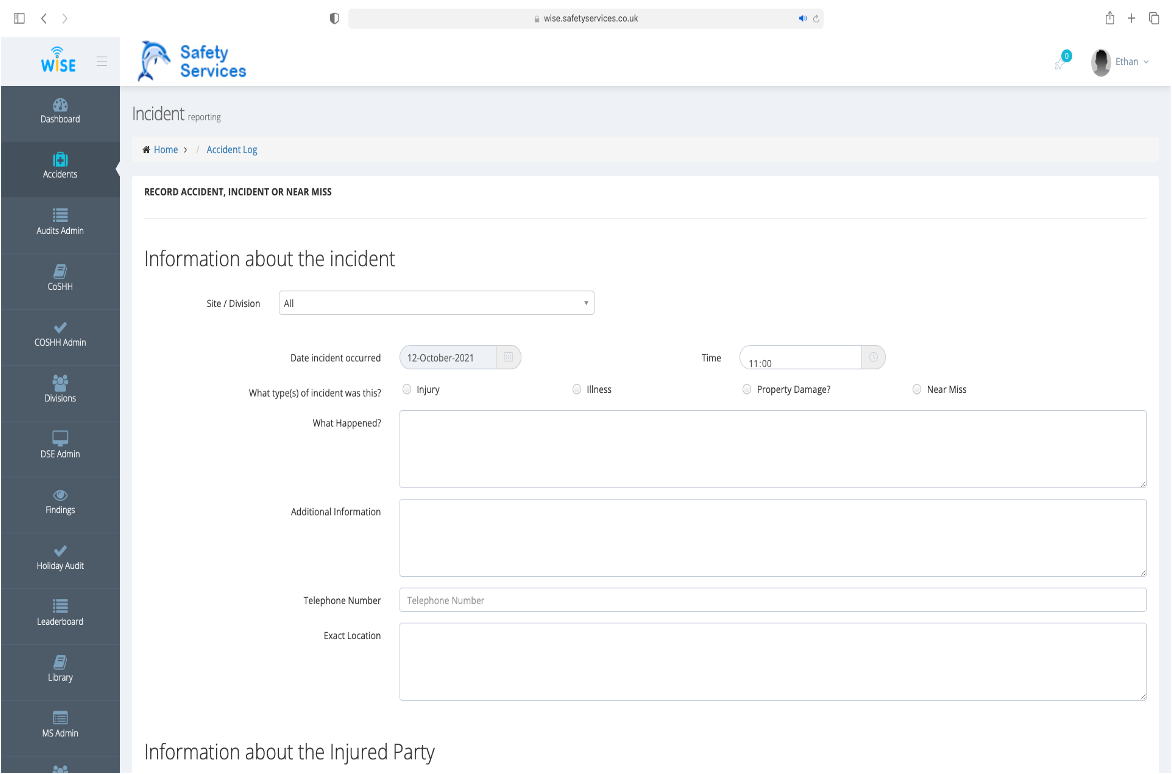Viewport: 1172px width, 774px height.
Task: Open the CoSHH book icon
Action: 60,271
